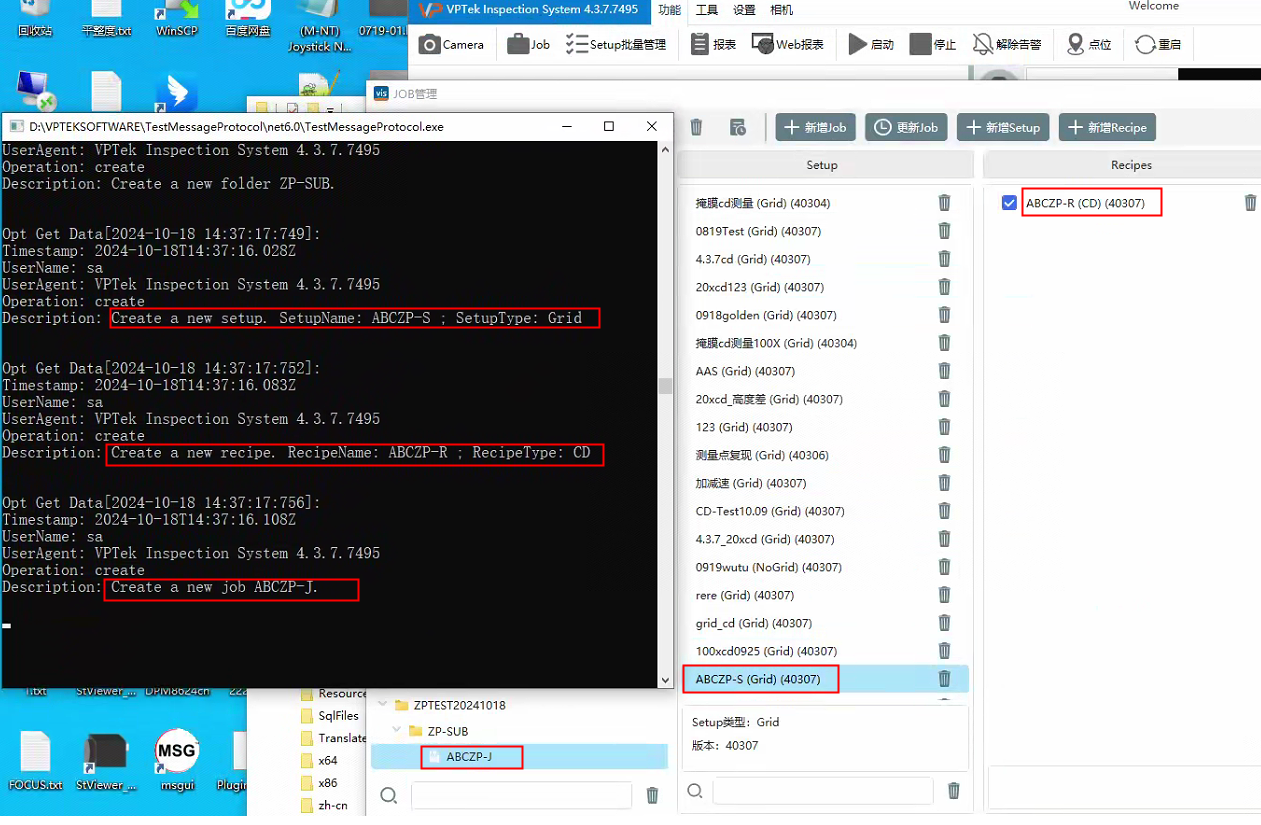Viewport: 1261px width, 825px height.
Task: Delete the 123 (Grid) setup
Action: click(x=944, y=427)
